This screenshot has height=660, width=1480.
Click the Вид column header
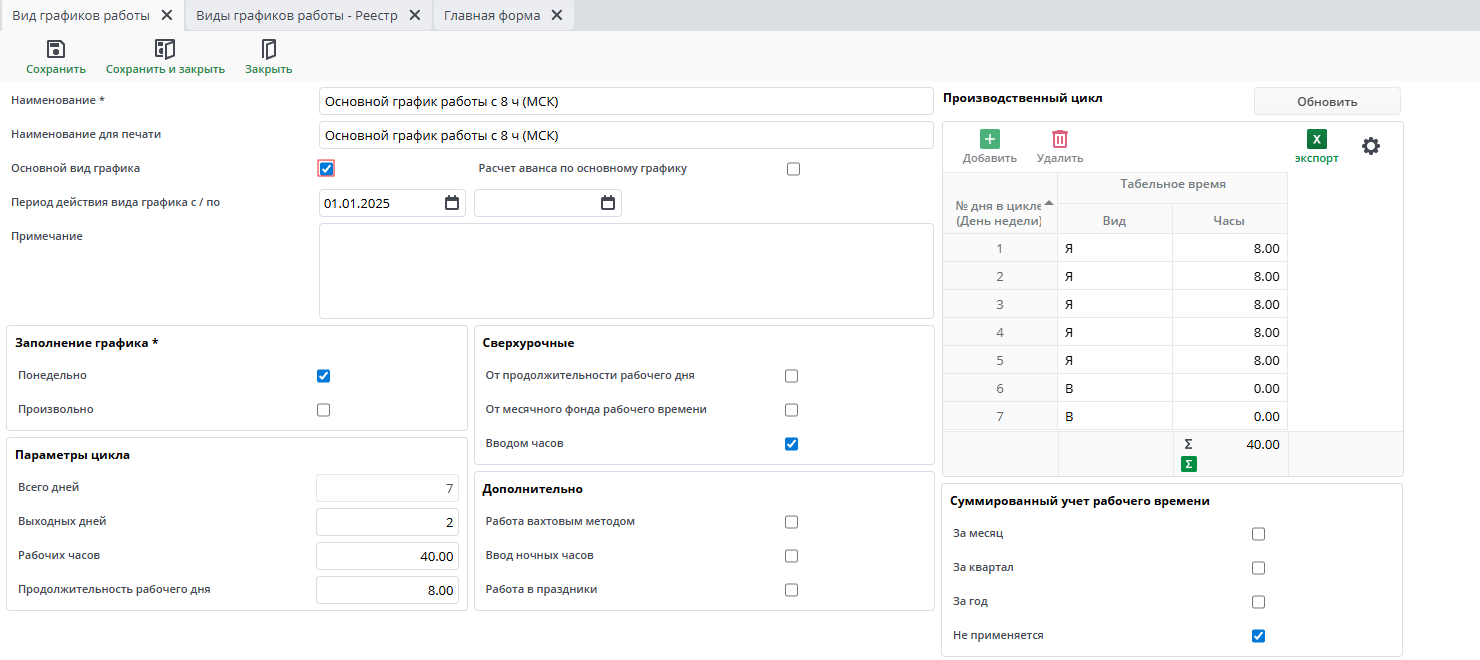coord(1114,220)
